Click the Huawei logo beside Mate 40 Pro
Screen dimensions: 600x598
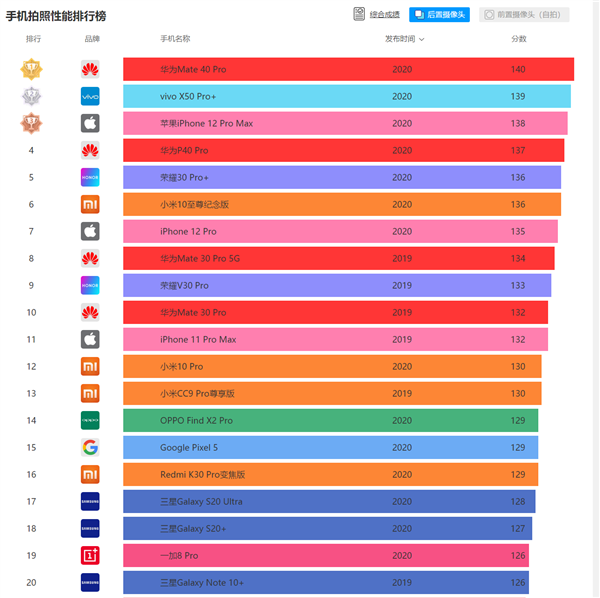click(x=90, y=69)
